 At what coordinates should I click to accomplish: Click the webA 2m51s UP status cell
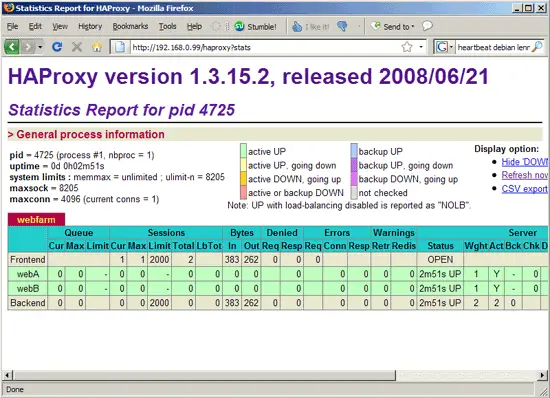[x=440, y=274]
